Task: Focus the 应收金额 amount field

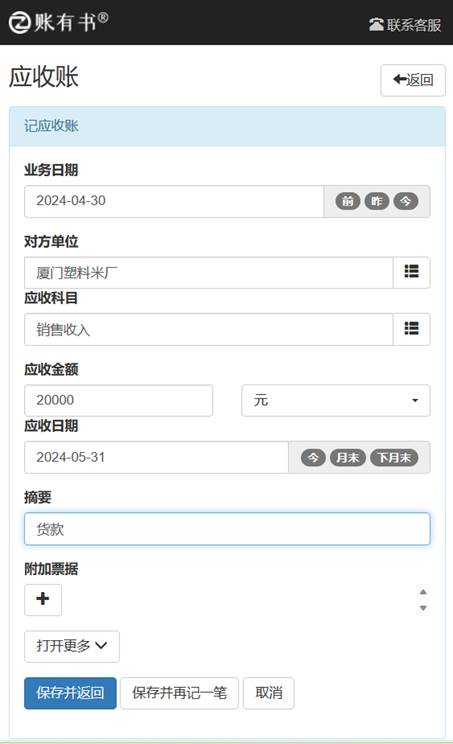Action: [119, 400]
